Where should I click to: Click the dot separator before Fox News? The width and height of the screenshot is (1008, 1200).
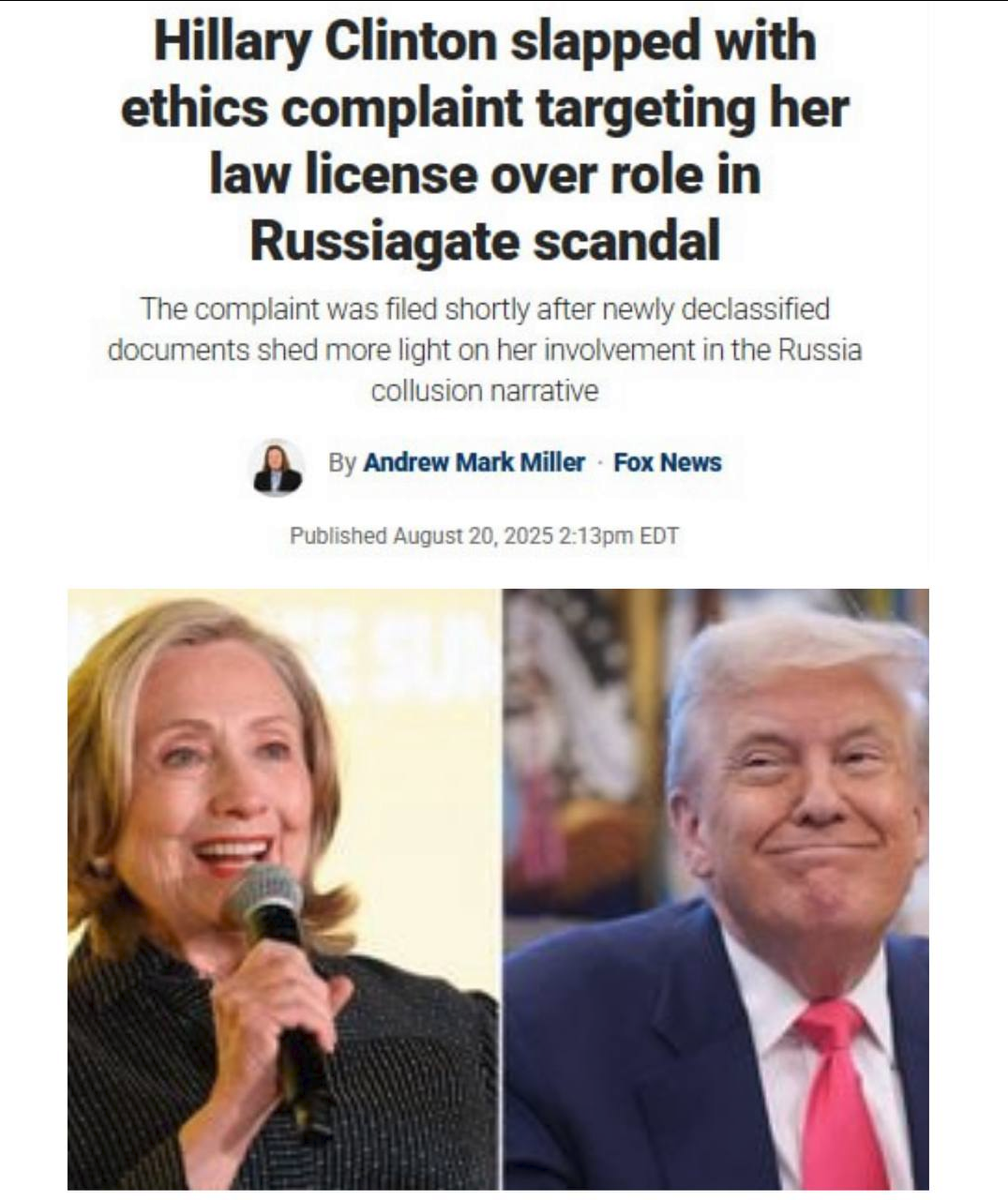[x=600, y=463]
